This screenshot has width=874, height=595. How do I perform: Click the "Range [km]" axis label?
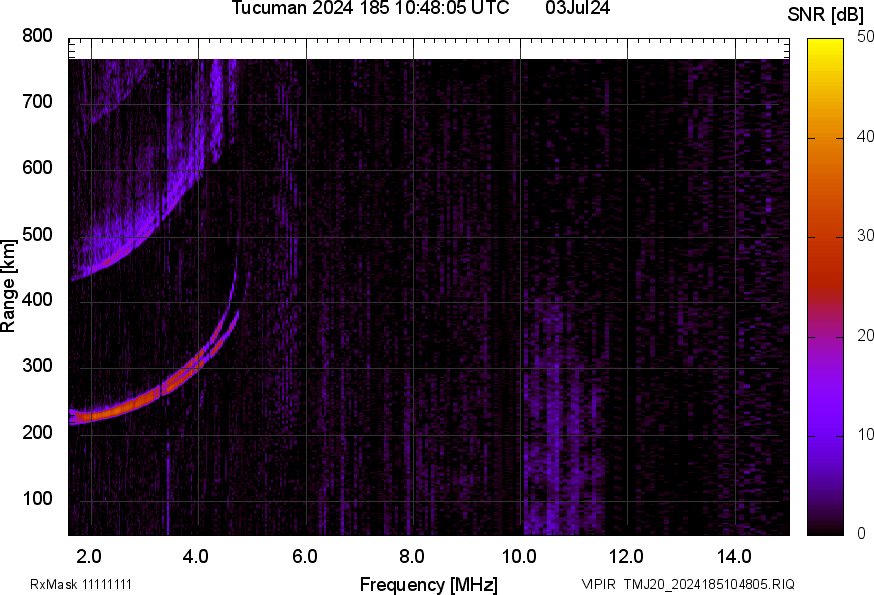click(x=8, y=286)
